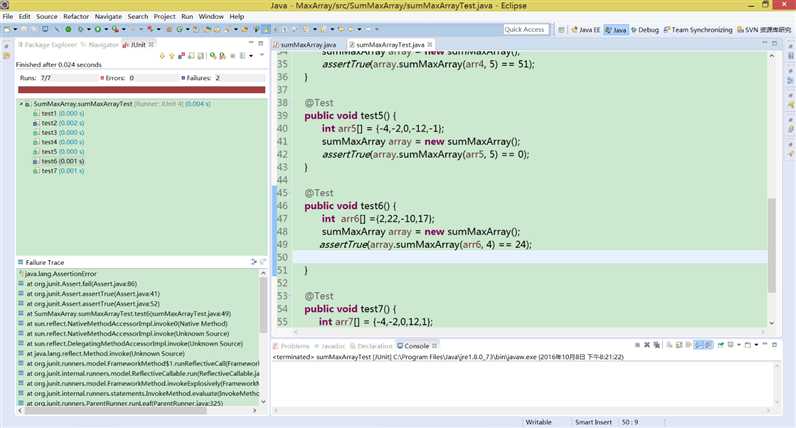Switch to SVN repository perspective
The height and width of the screenshot is (428, 796).
[764, 30]
